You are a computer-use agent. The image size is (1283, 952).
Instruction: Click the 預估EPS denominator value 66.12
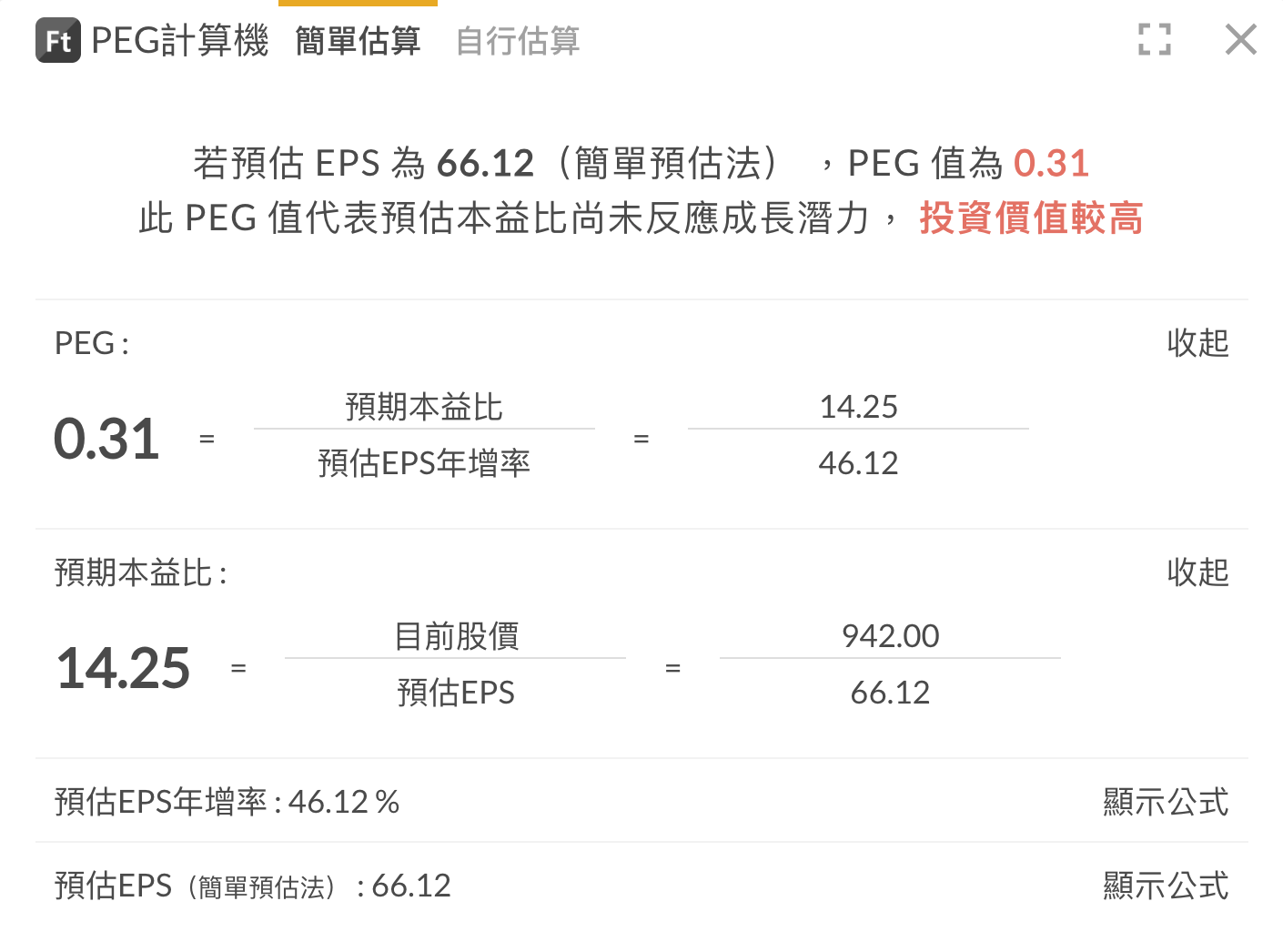(x=889, y=693)
